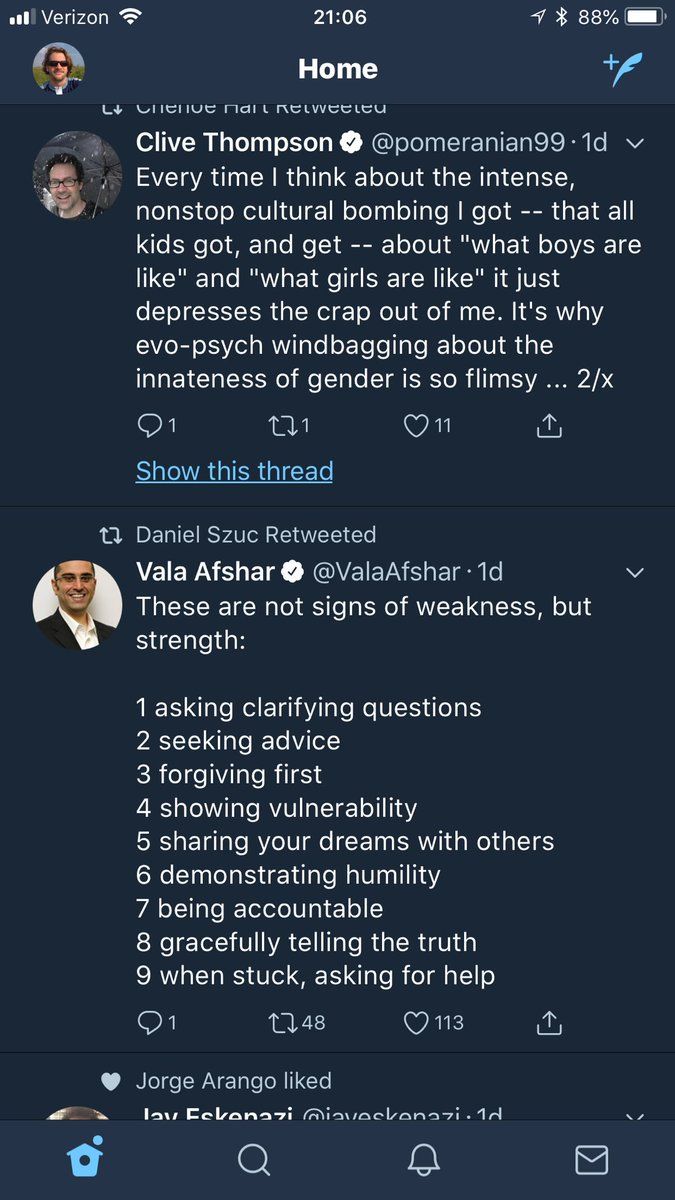View Vala Afshar's profile picture
The width and height of the screenshot is (675, 1200).
pyautogui.click(x=77, y=605)
